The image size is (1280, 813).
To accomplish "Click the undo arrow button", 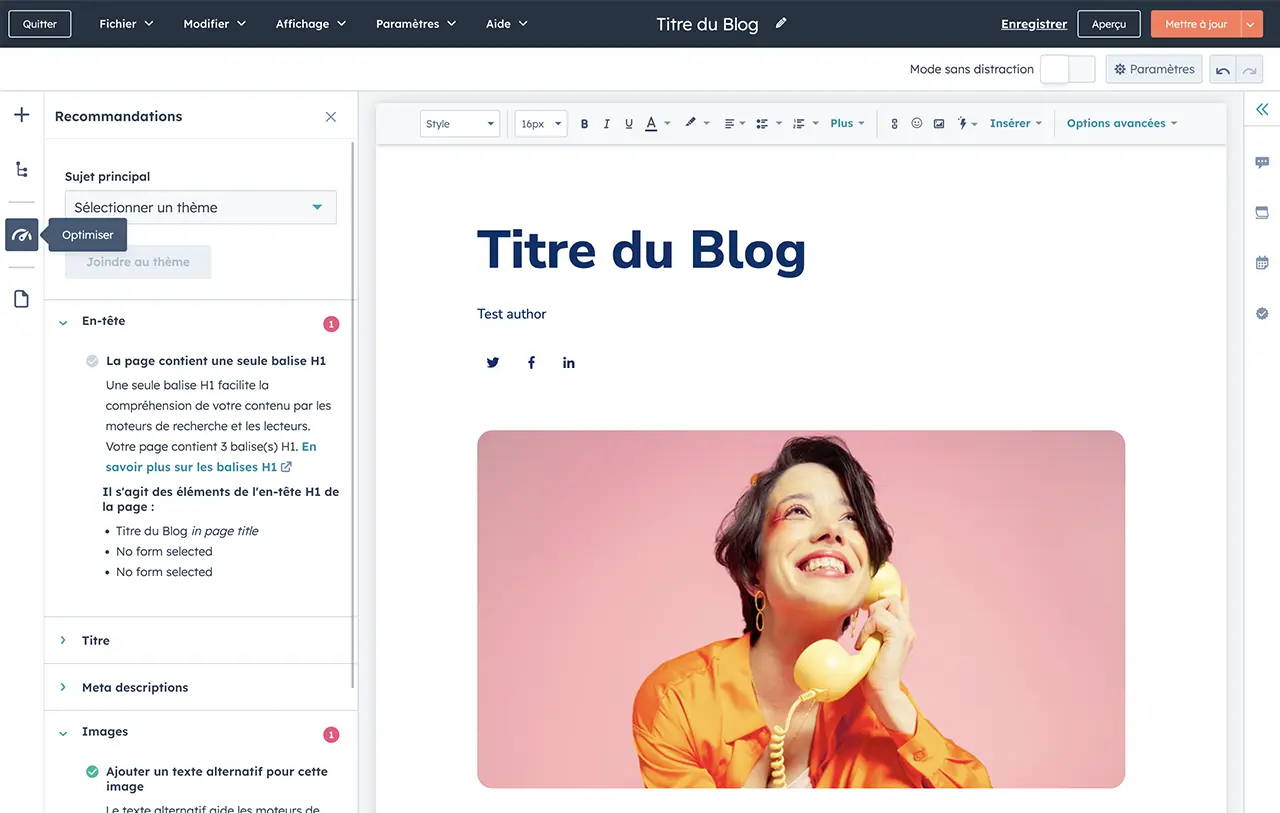I will [1222, 70].
